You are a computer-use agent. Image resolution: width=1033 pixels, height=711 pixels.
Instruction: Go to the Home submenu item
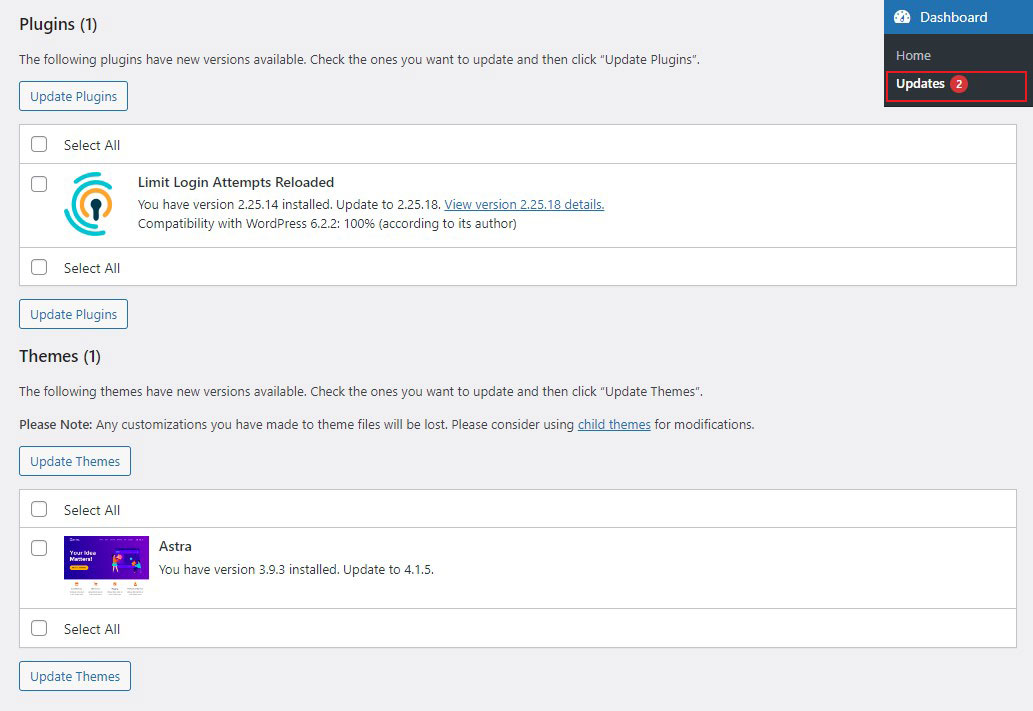913,55
